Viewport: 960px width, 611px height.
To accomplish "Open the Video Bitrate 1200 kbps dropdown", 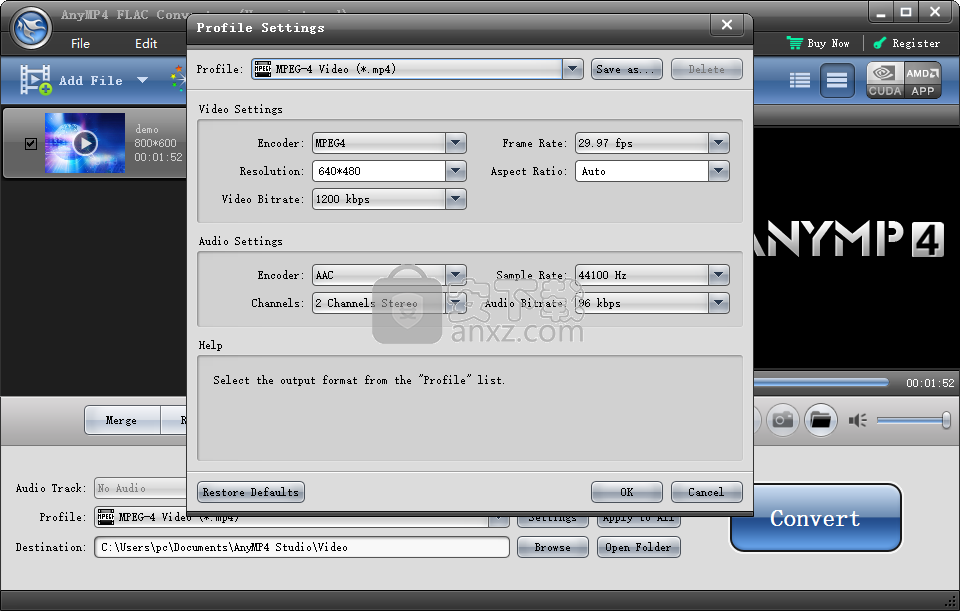I will point(456,199).
